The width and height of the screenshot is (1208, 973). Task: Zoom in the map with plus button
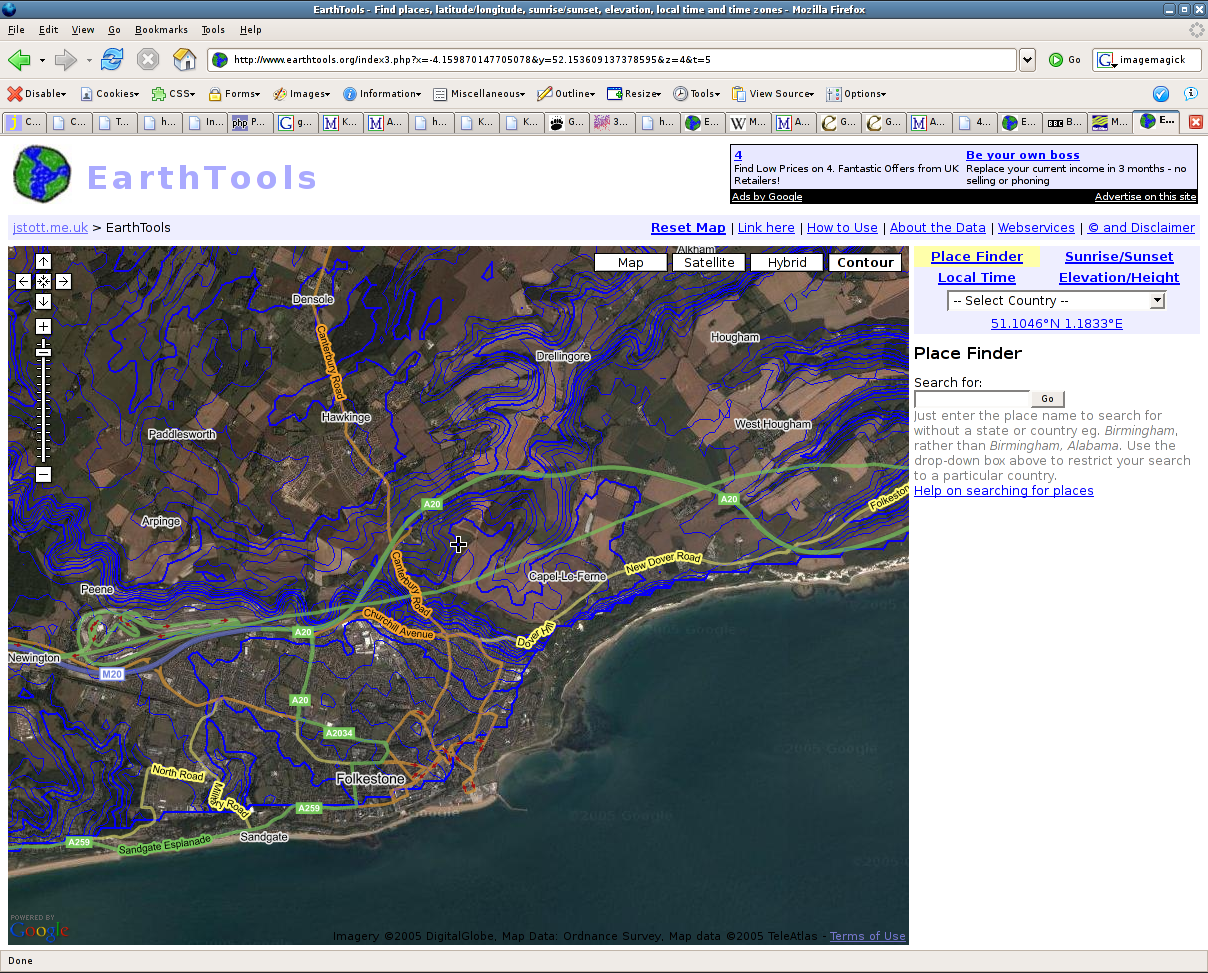[43, 326]
